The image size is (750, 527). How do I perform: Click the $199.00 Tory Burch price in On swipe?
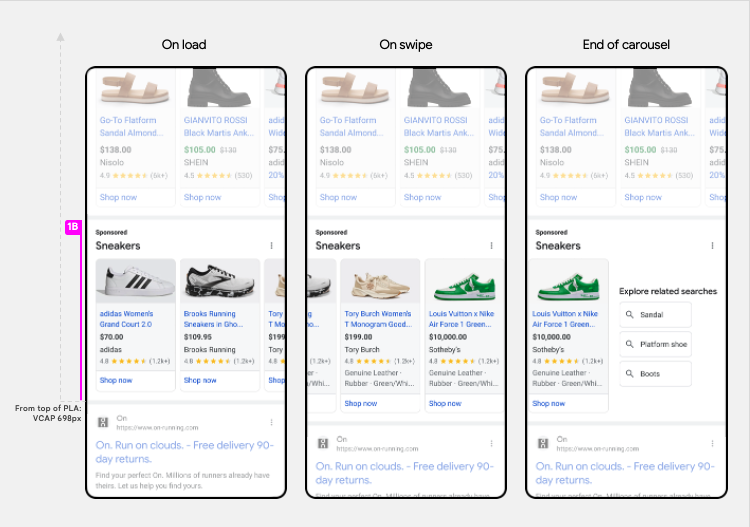point(358,337)
